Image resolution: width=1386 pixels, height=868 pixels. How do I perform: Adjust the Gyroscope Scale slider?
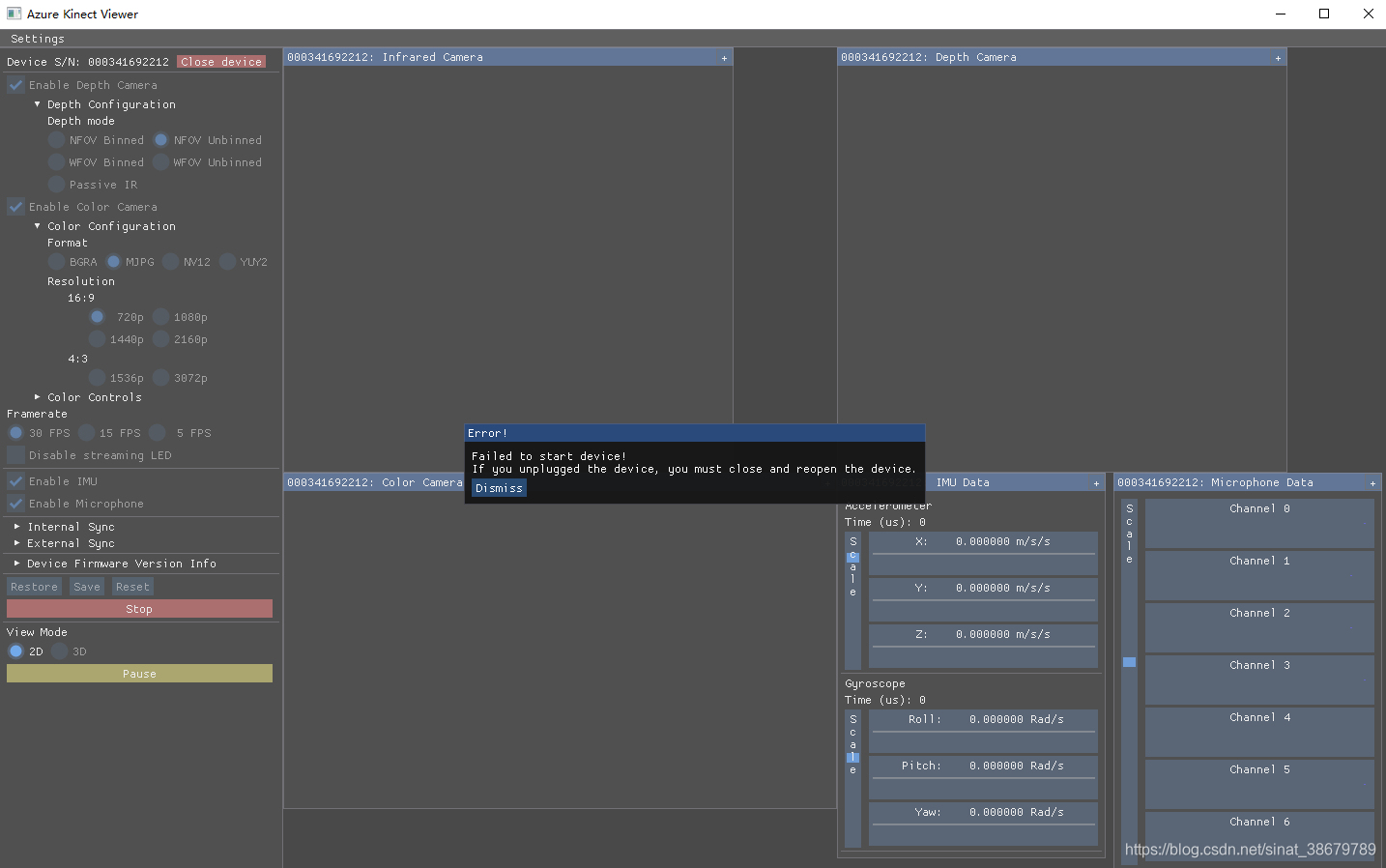point(852,778)
